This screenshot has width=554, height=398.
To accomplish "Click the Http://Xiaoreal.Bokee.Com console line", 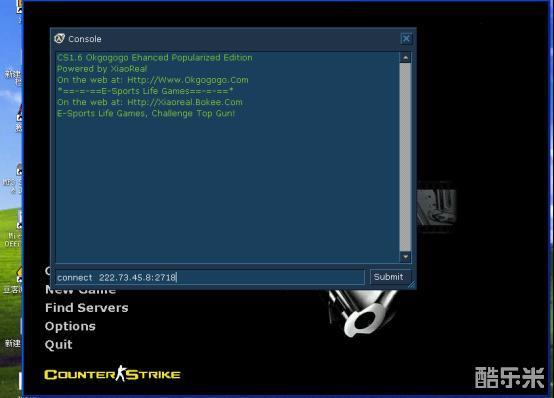I will [150, 102].
